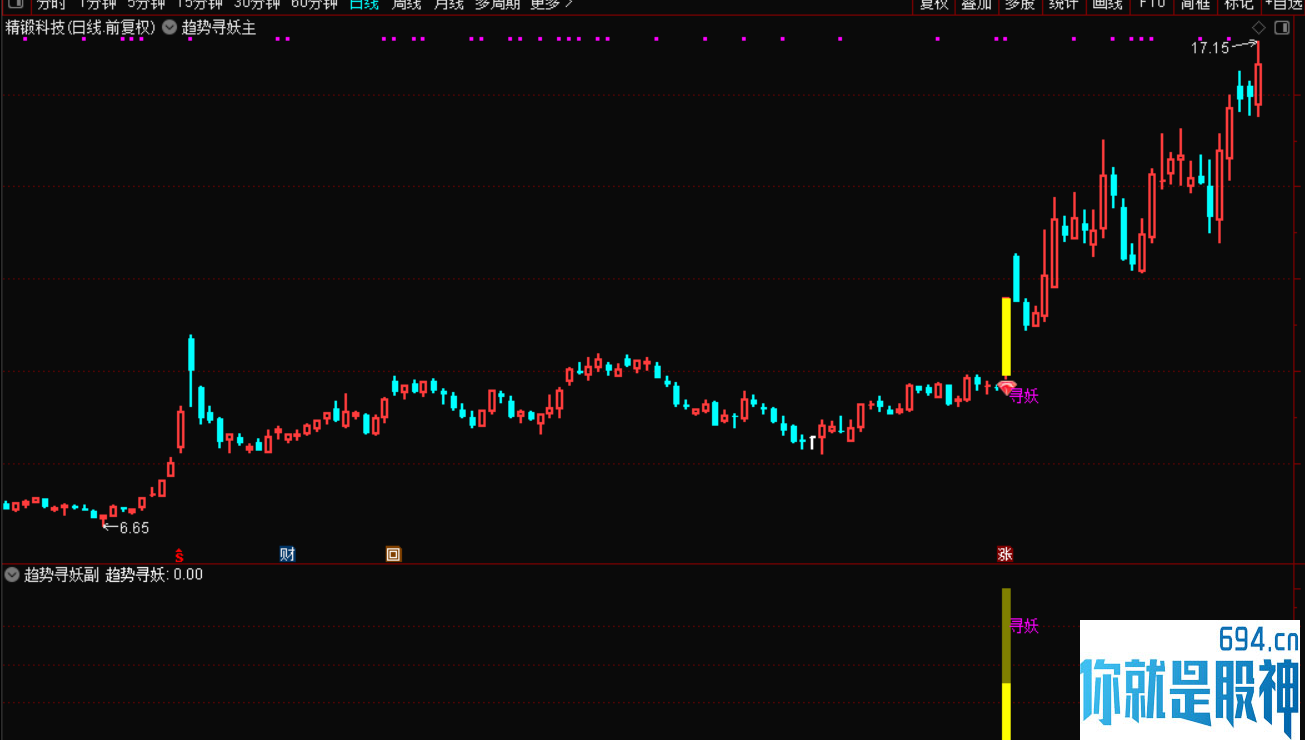Viewport: 1305px width, 740px height.
Task: Switch to the 月线 period tab
Action: point(448,4)
